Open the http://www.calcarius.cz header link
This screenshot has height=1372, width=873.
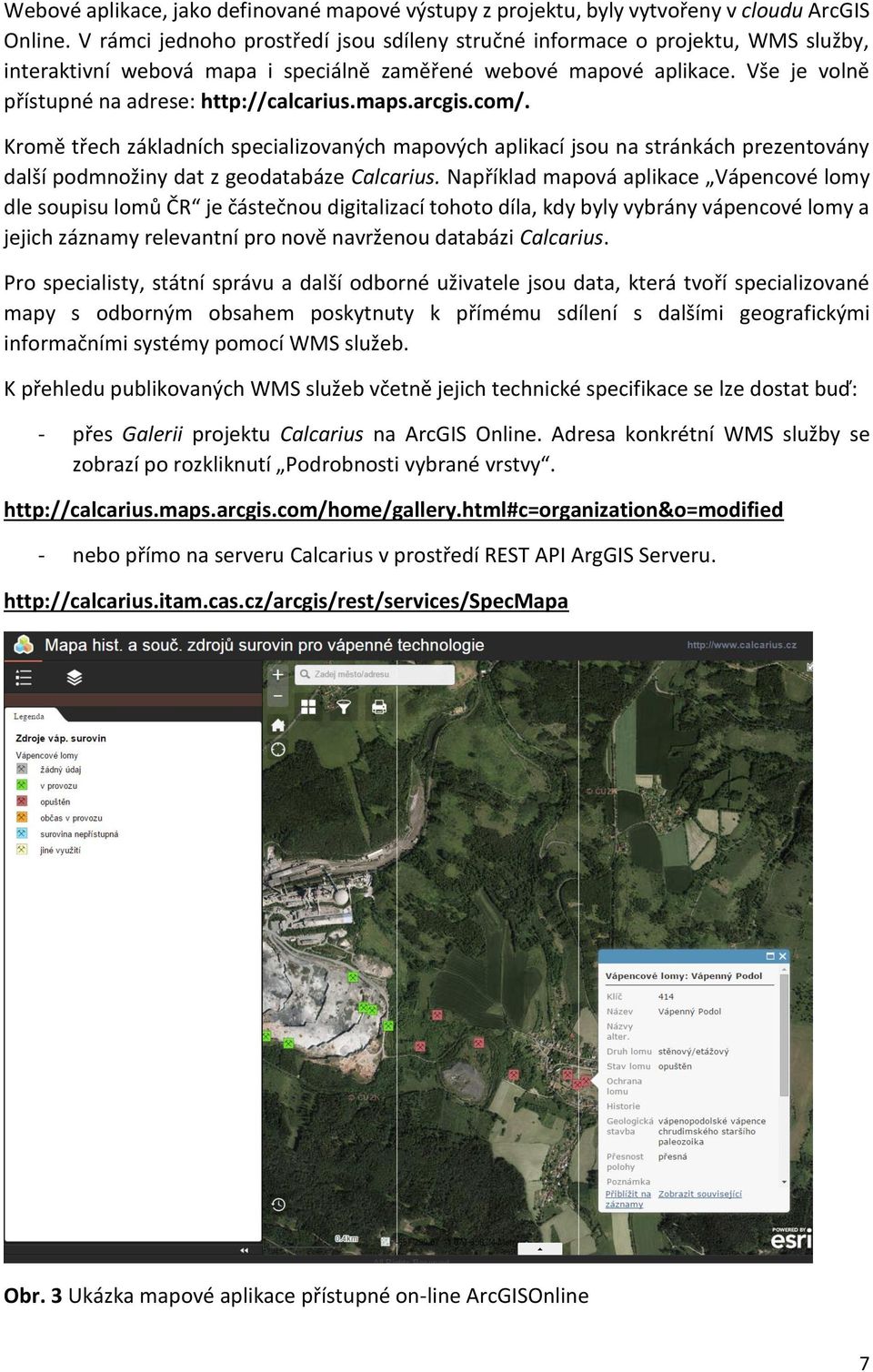click(741, 645)
